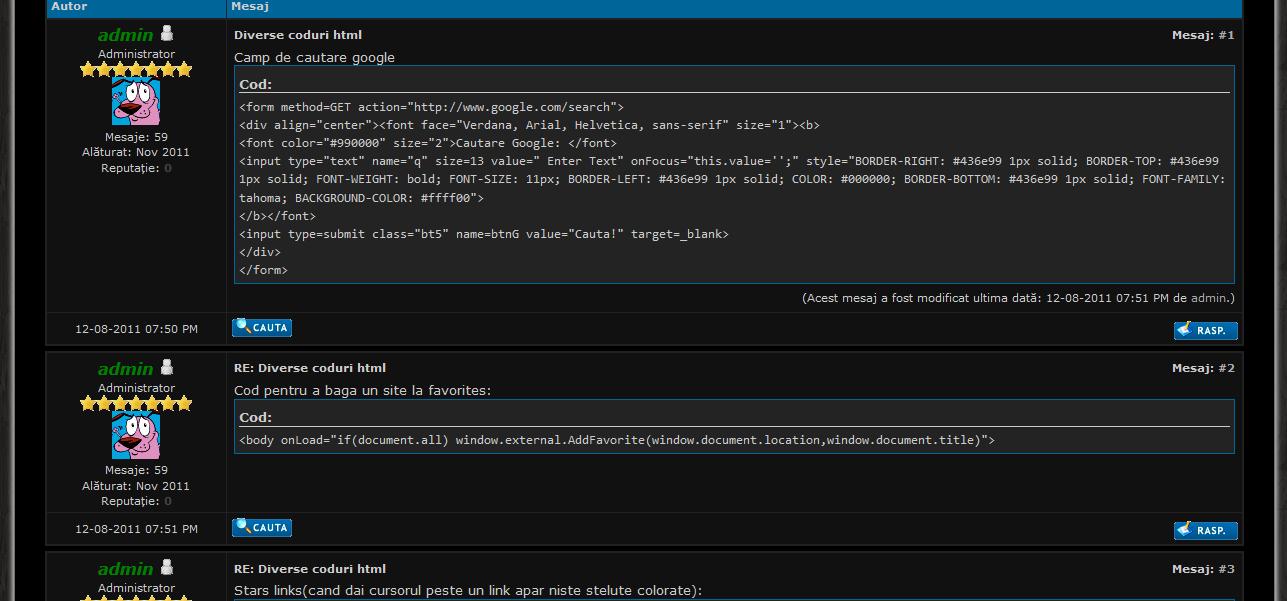Open the #2 message permalink

(1225, 368)
